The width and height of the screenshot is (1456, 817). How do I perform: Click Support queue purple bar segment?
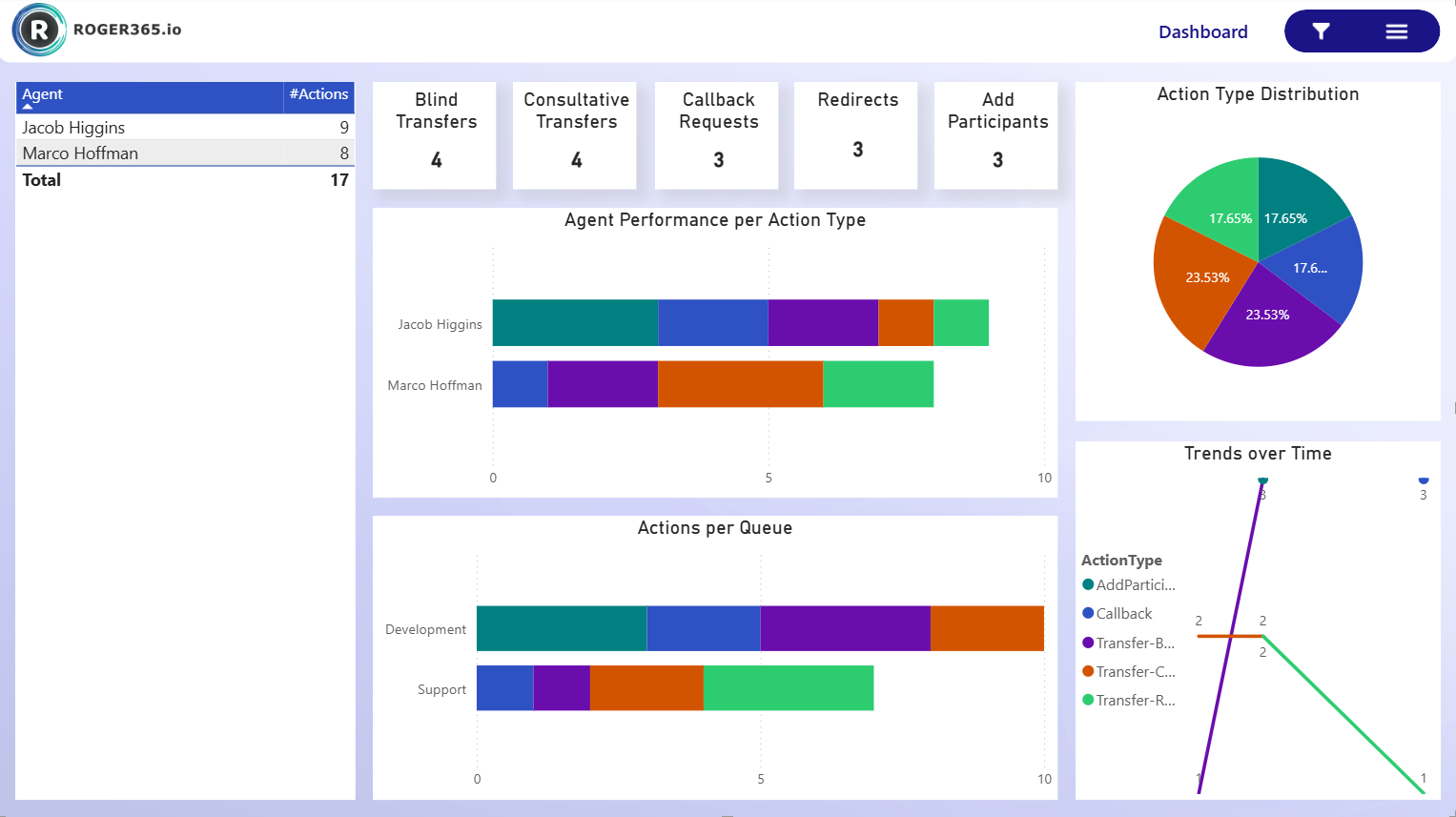[x=562, y=688]
